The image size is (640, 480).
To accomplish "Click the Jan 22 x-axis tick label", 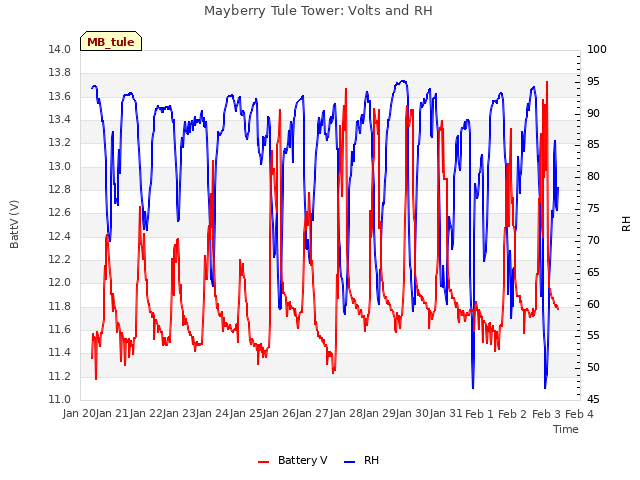I will (146, 413).
